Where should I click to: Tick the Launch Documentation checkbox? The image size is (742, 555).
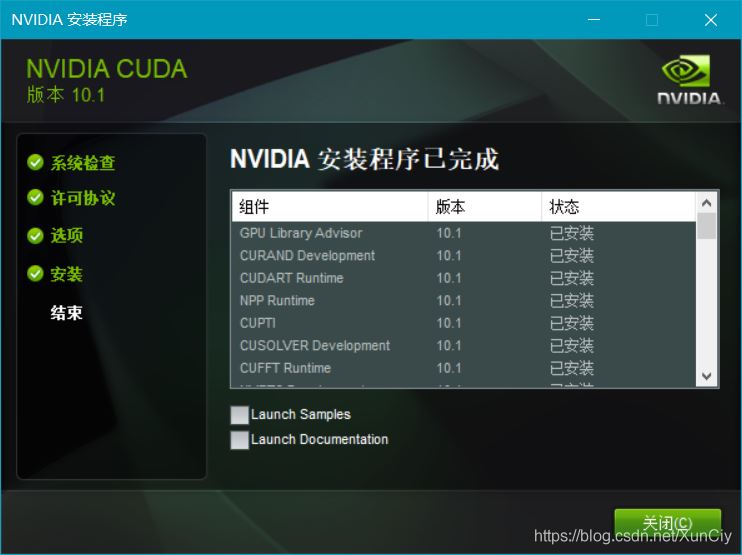[x=239, y=440]
